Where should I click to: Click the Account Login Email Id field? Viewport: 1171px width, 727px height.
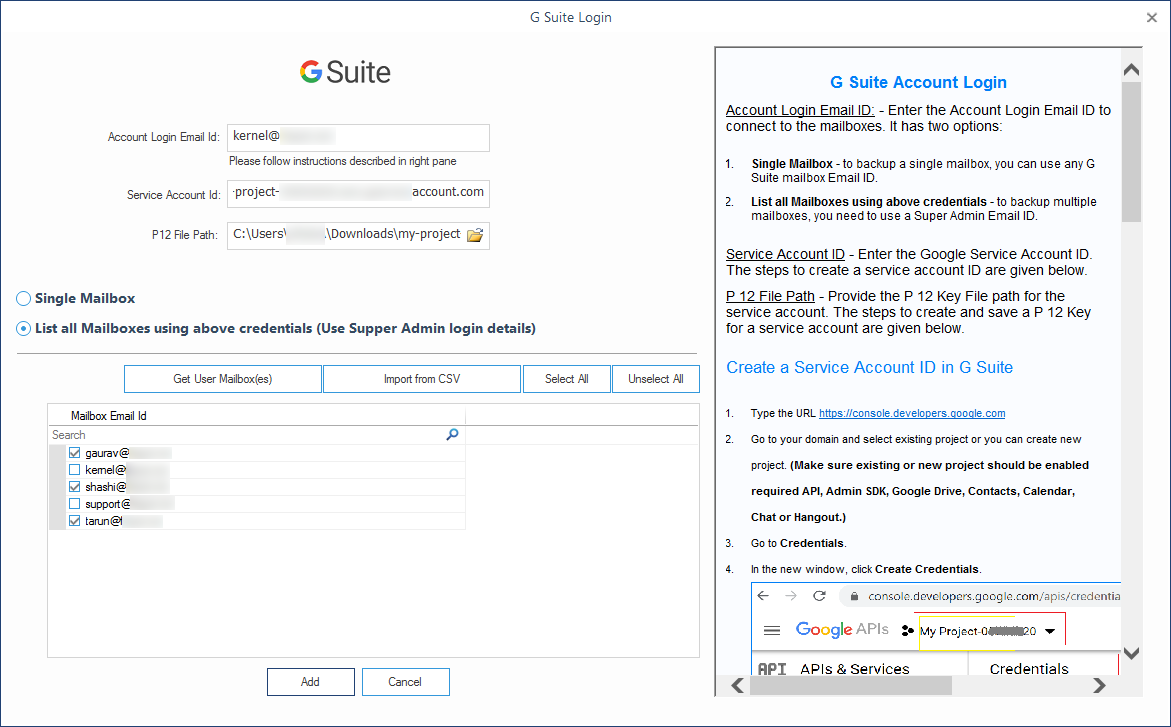(358, 137)
